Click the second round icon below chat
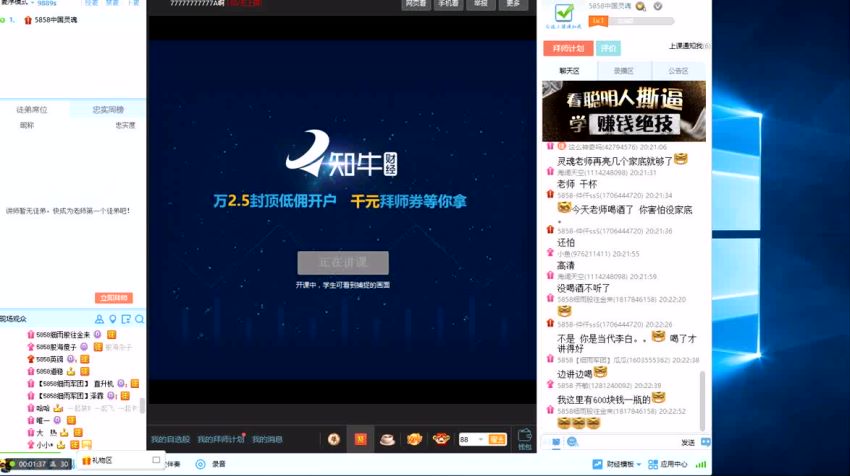850x476 pixels. [x=572, y=442]
